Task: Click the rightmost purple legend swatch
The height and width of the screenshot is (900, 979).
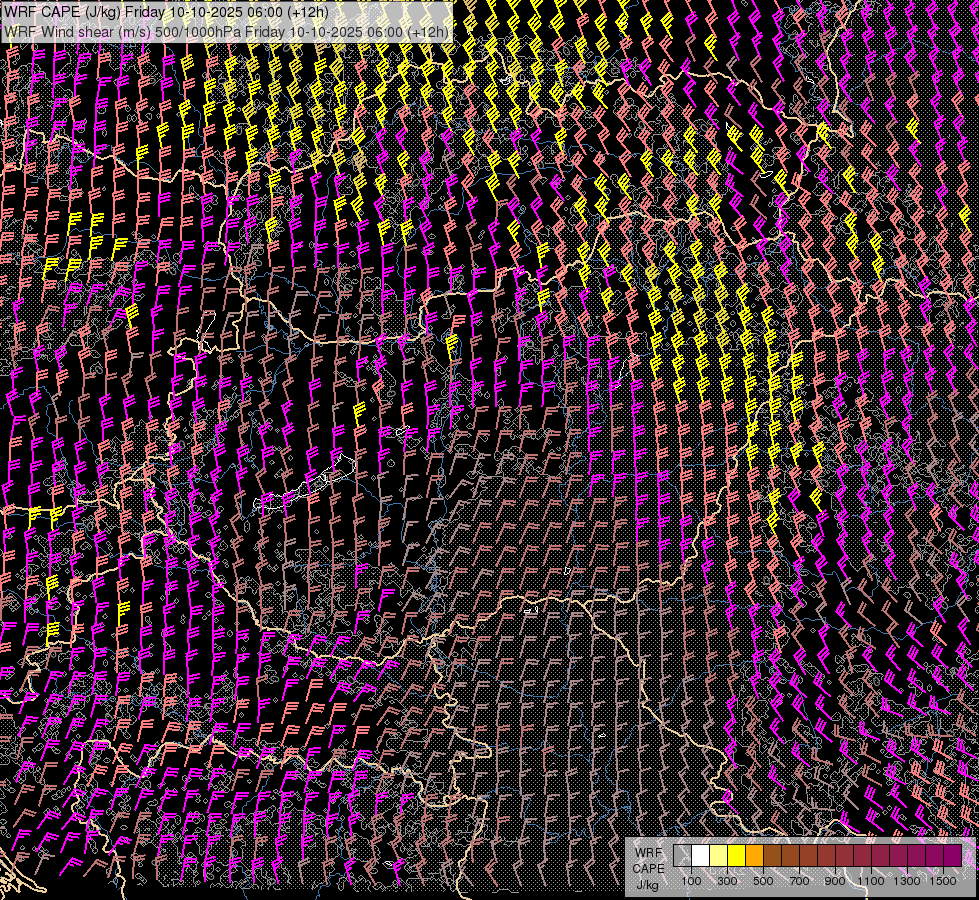Action: 952,856
